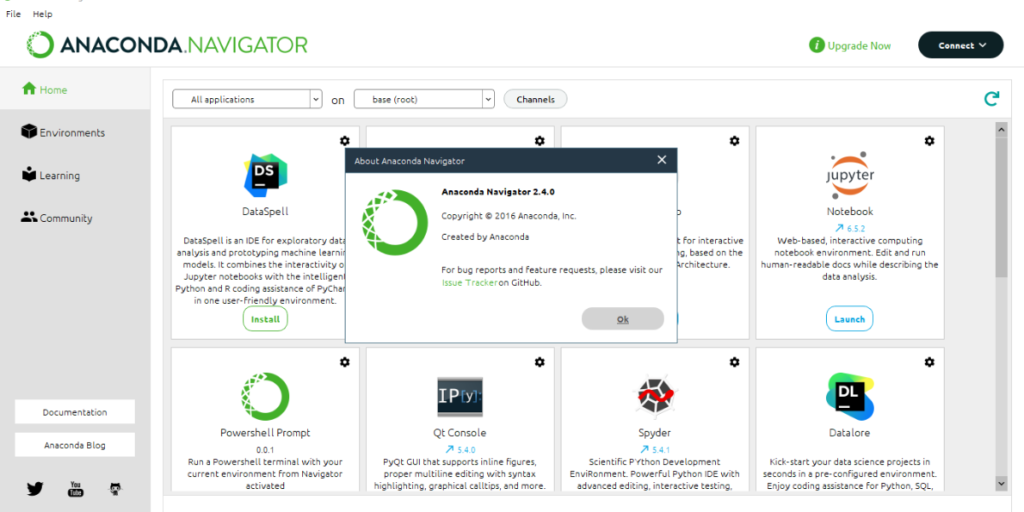Click the Qt Console card title
The image size is (1024, 512).
[x=460, y=433]
